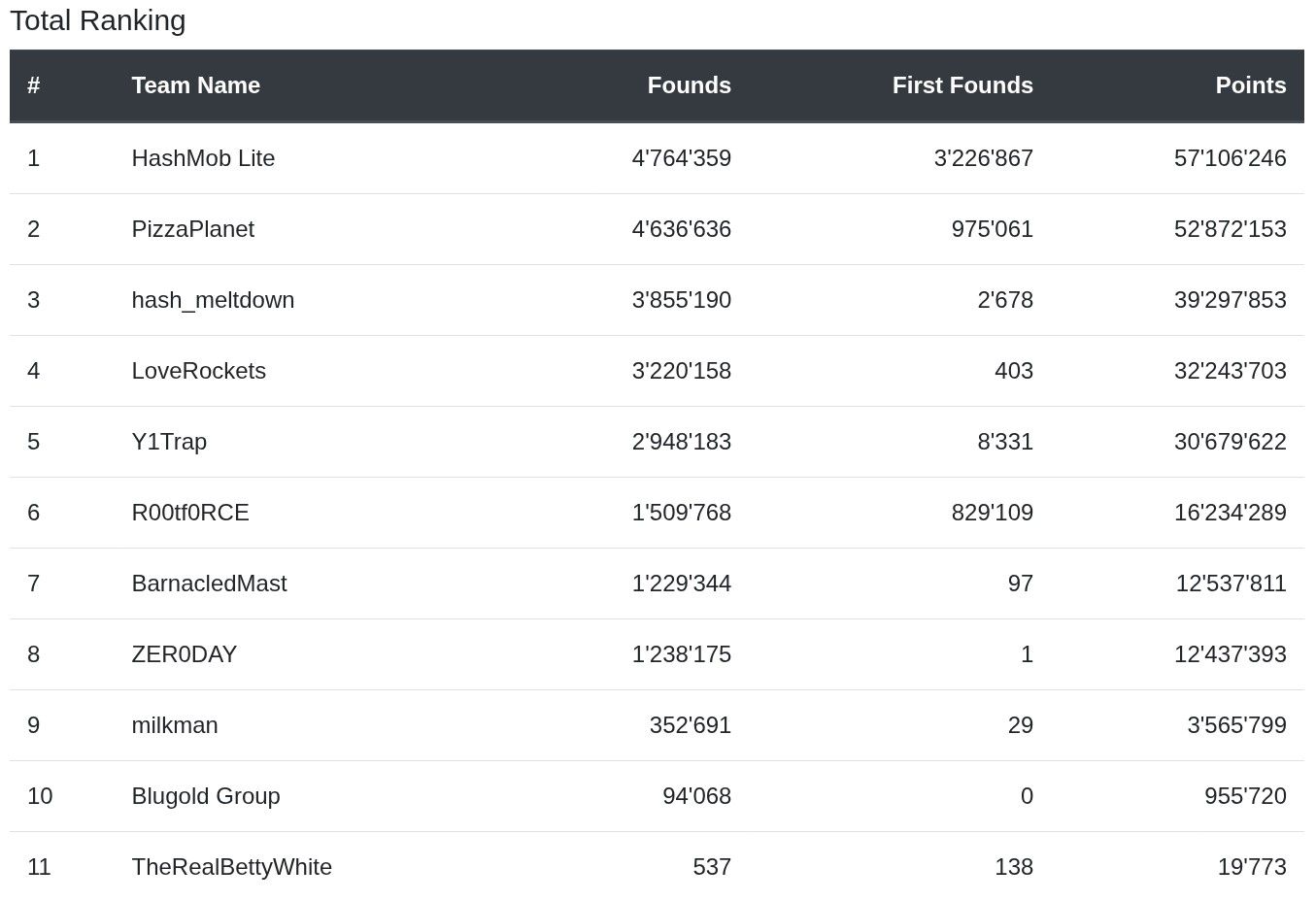Viewport: 1316px width, 901px height.
Task: Select the HashMob Lite team name
Action: [x=203, y=158]
